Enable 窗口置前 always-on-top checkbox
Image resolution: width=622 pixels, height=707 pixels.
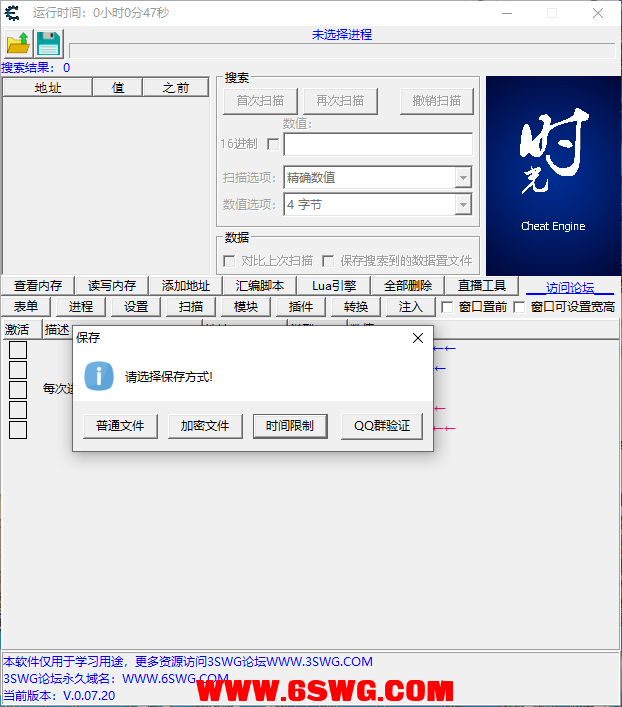(447, 307)
